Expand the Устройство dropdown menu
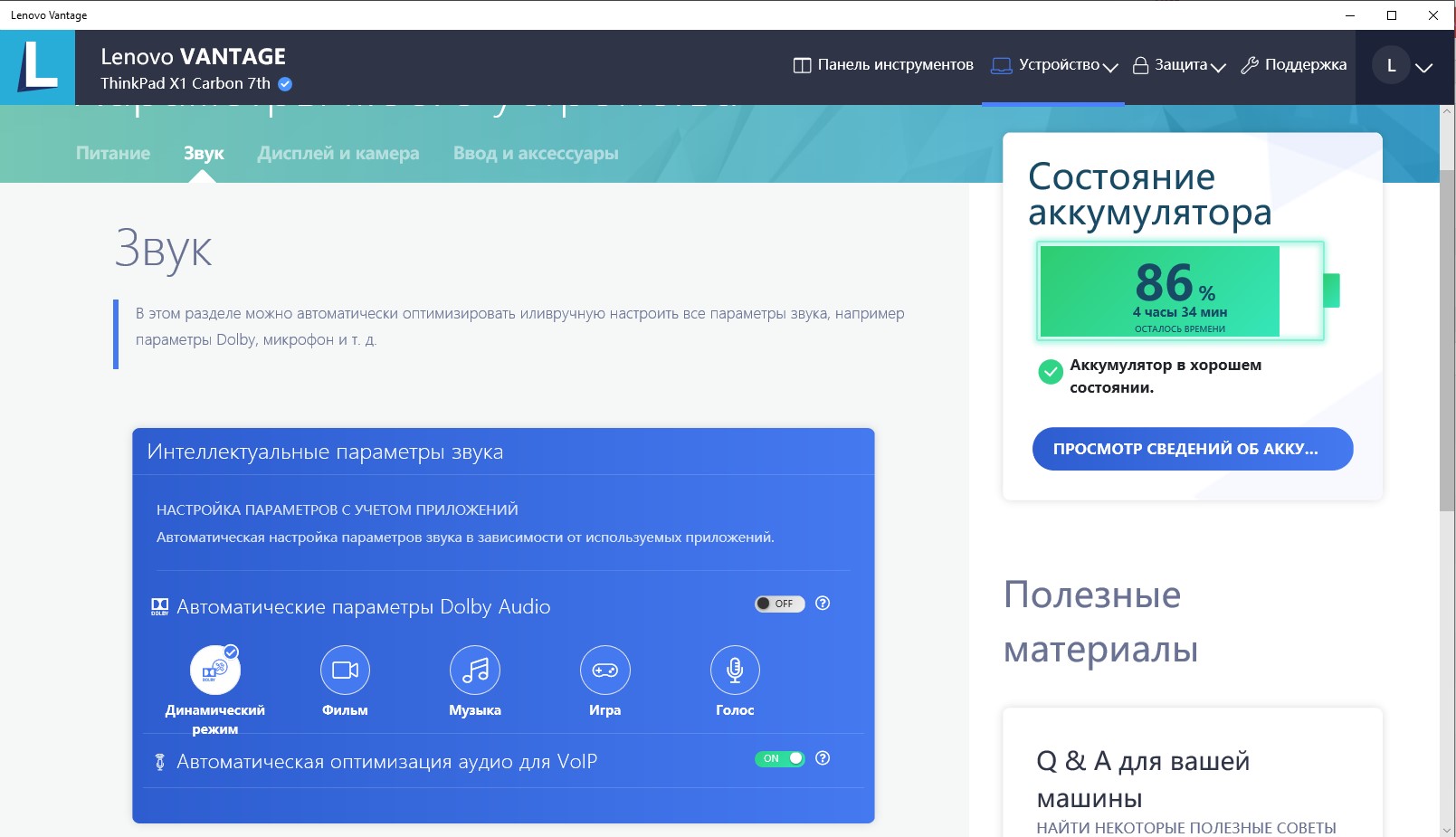The width and height of the screenshot is (1456, 837). (1054, 65)
